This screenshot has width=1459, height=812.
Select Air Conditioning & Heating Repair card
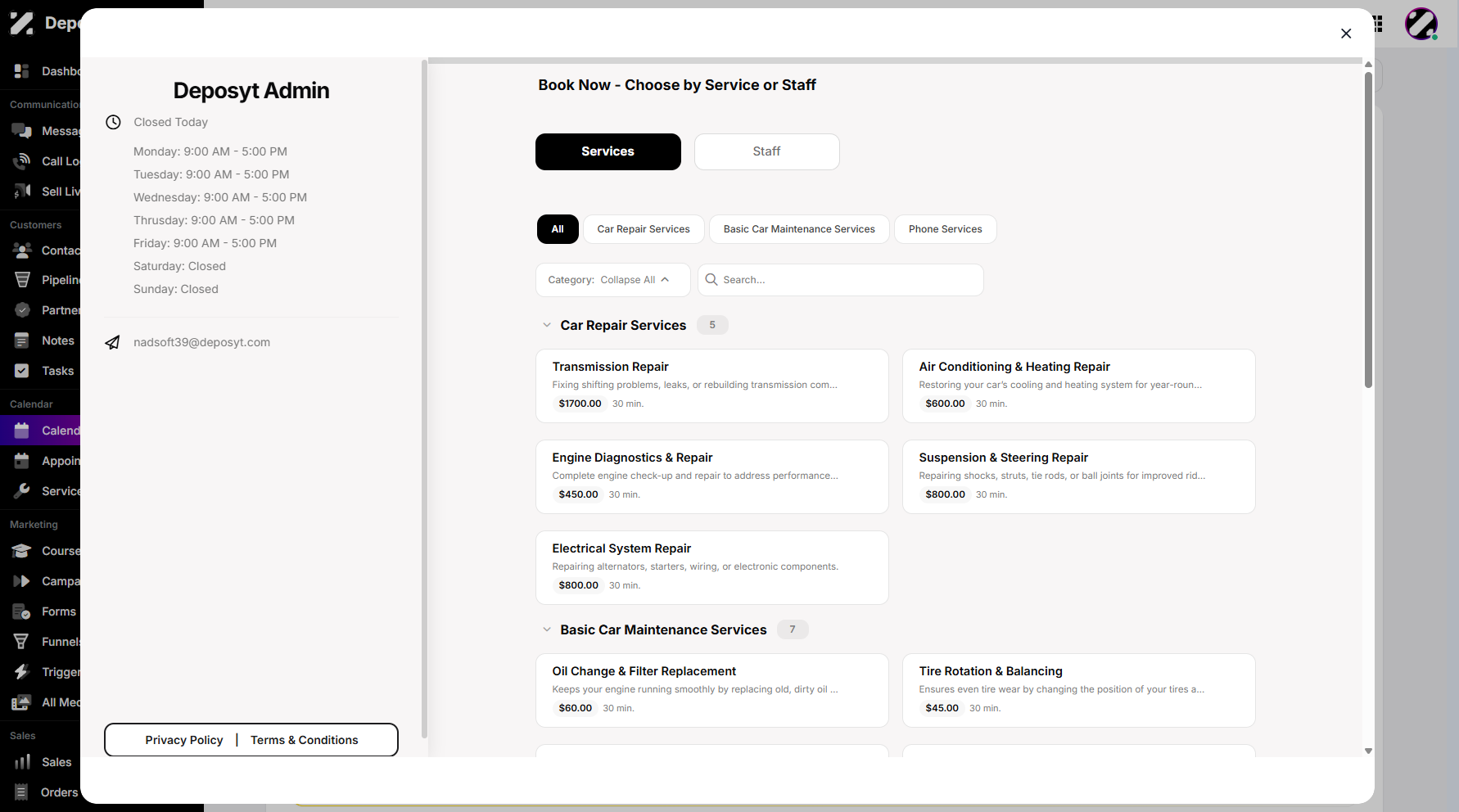(1079, 386)
